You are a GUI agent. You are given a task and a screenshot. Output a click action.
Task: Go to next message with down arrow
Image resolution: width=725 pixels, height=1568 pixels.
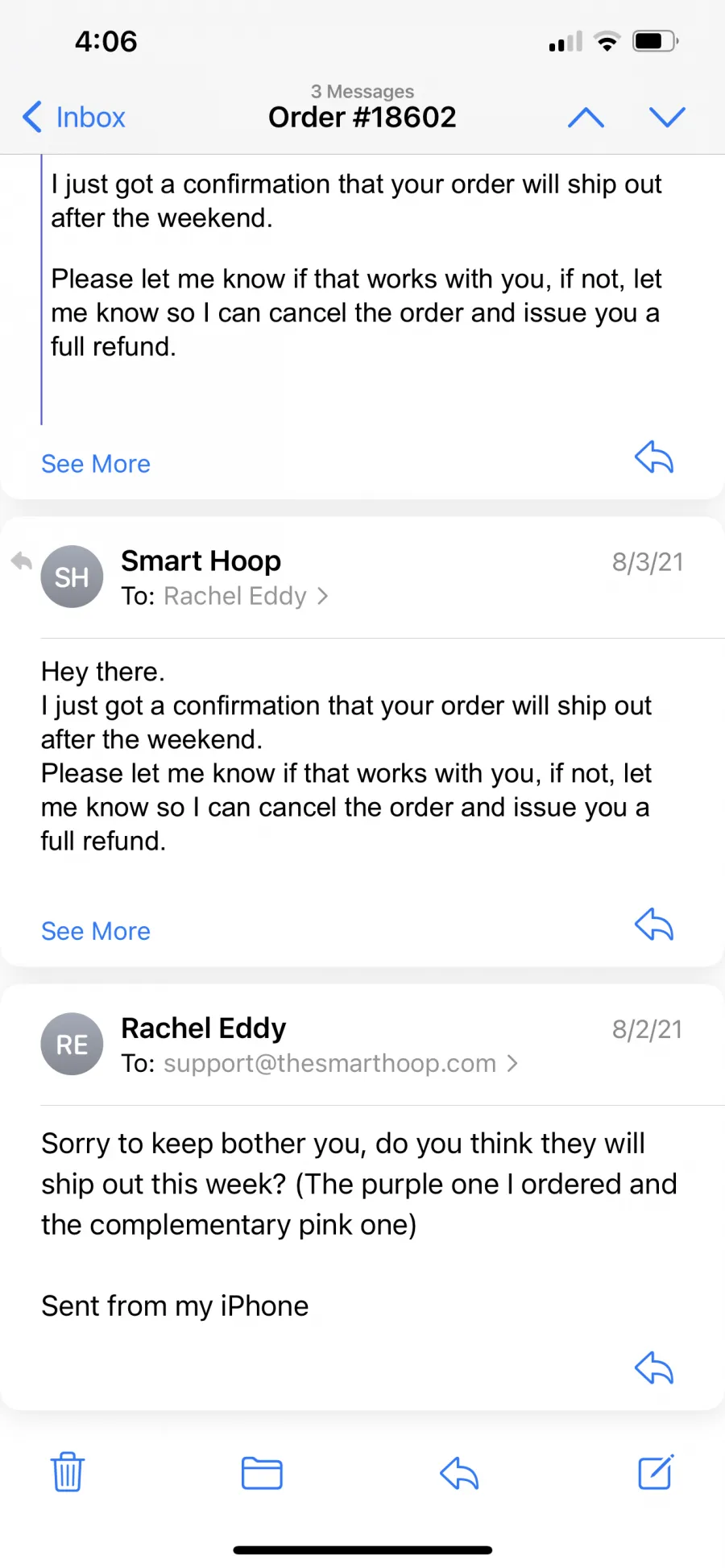667,118
